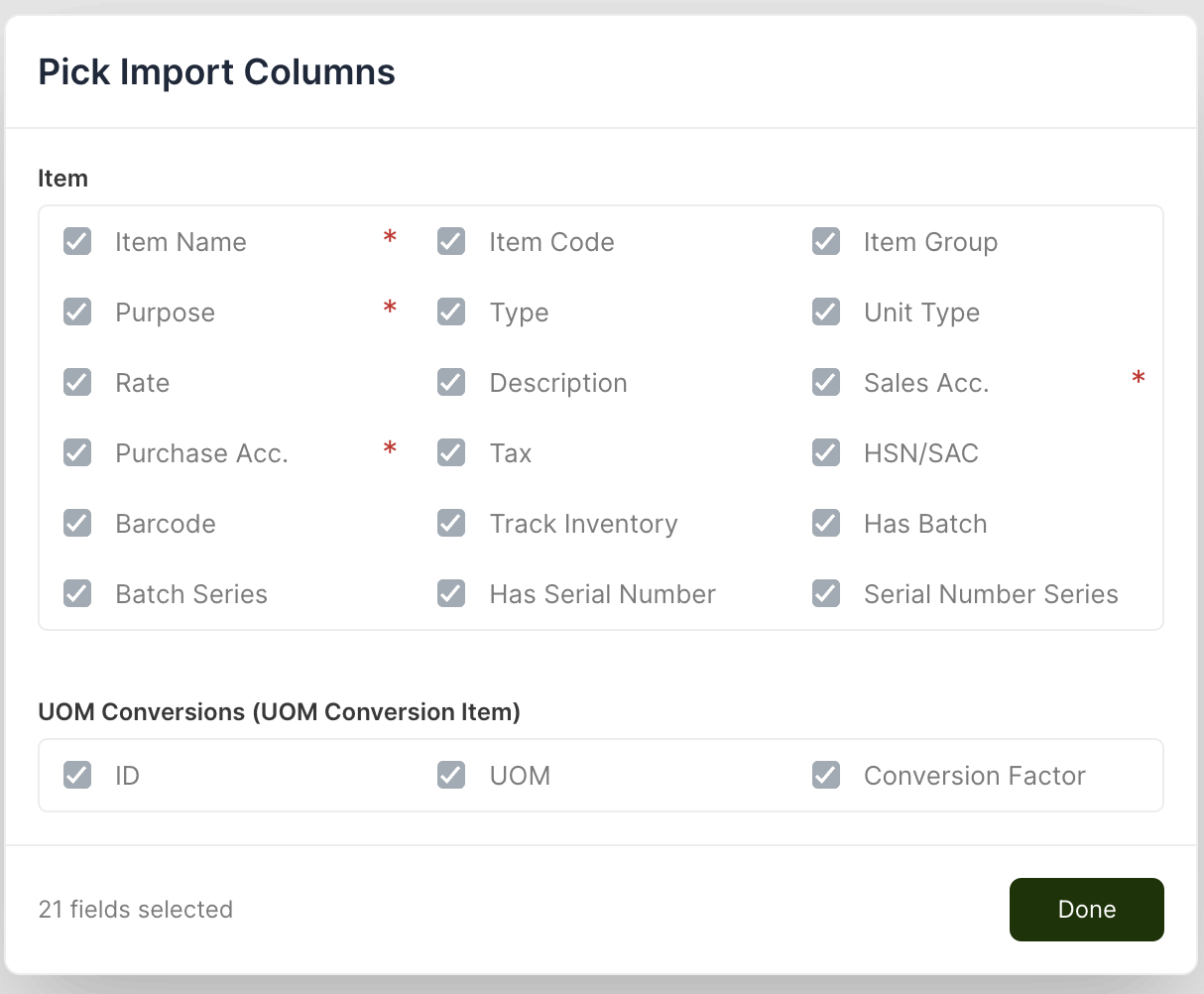Screen dimensions: 1204x994
Task: Toggle the Item Group checkbox
Action: (x=826, y=241)
